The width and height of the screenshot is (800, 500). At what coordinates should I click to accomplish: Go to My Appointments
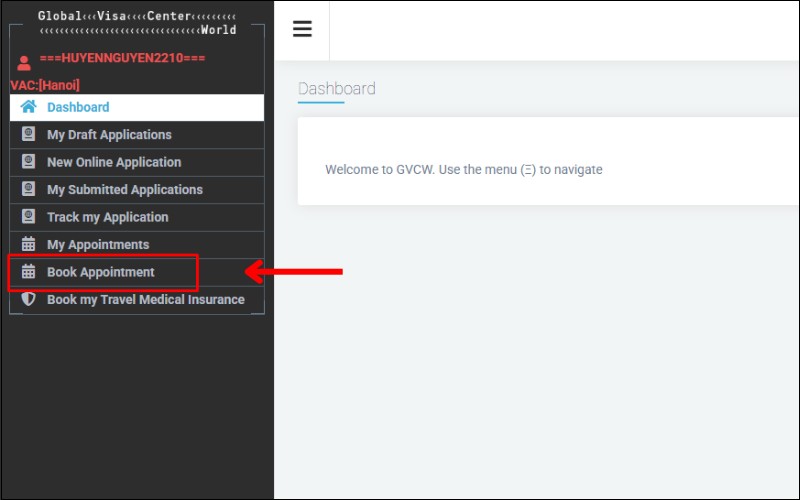(98, 244)
